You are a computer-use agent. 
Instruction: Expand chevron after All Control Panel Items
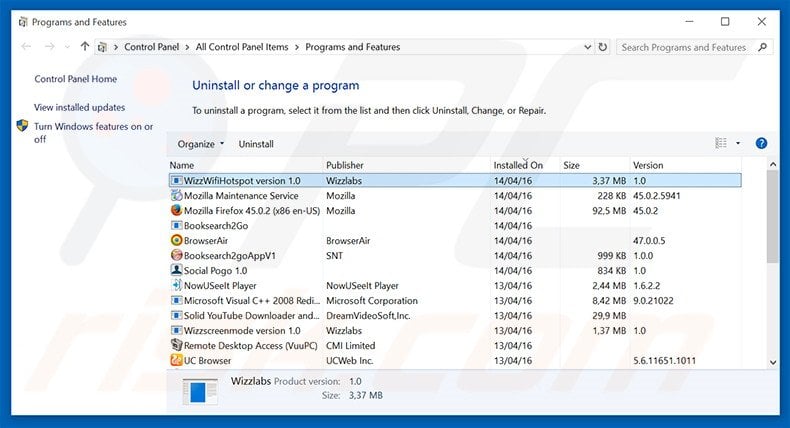(297, 47)
